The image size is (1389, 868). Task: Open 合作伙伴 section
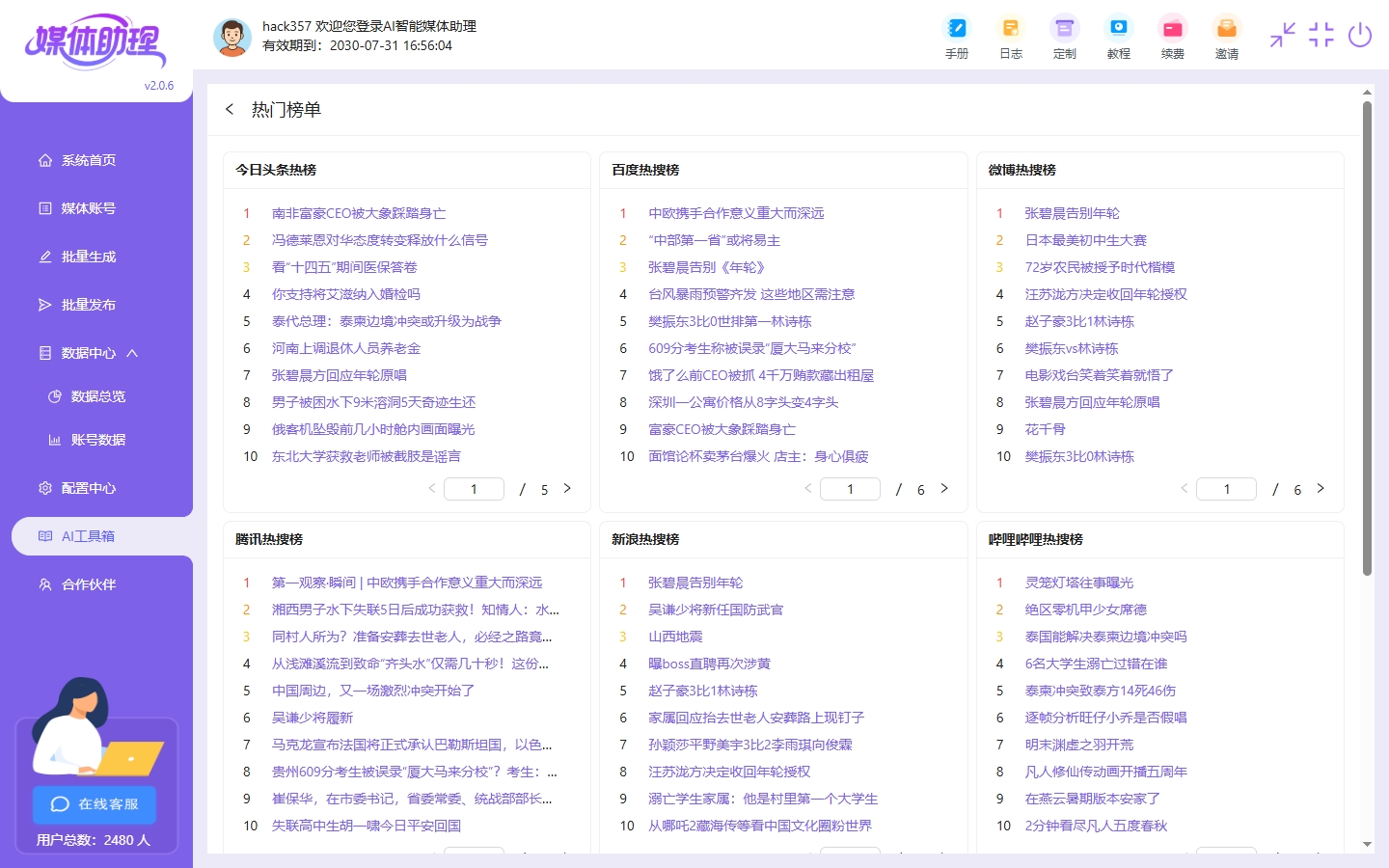click(x=87, y=583)
